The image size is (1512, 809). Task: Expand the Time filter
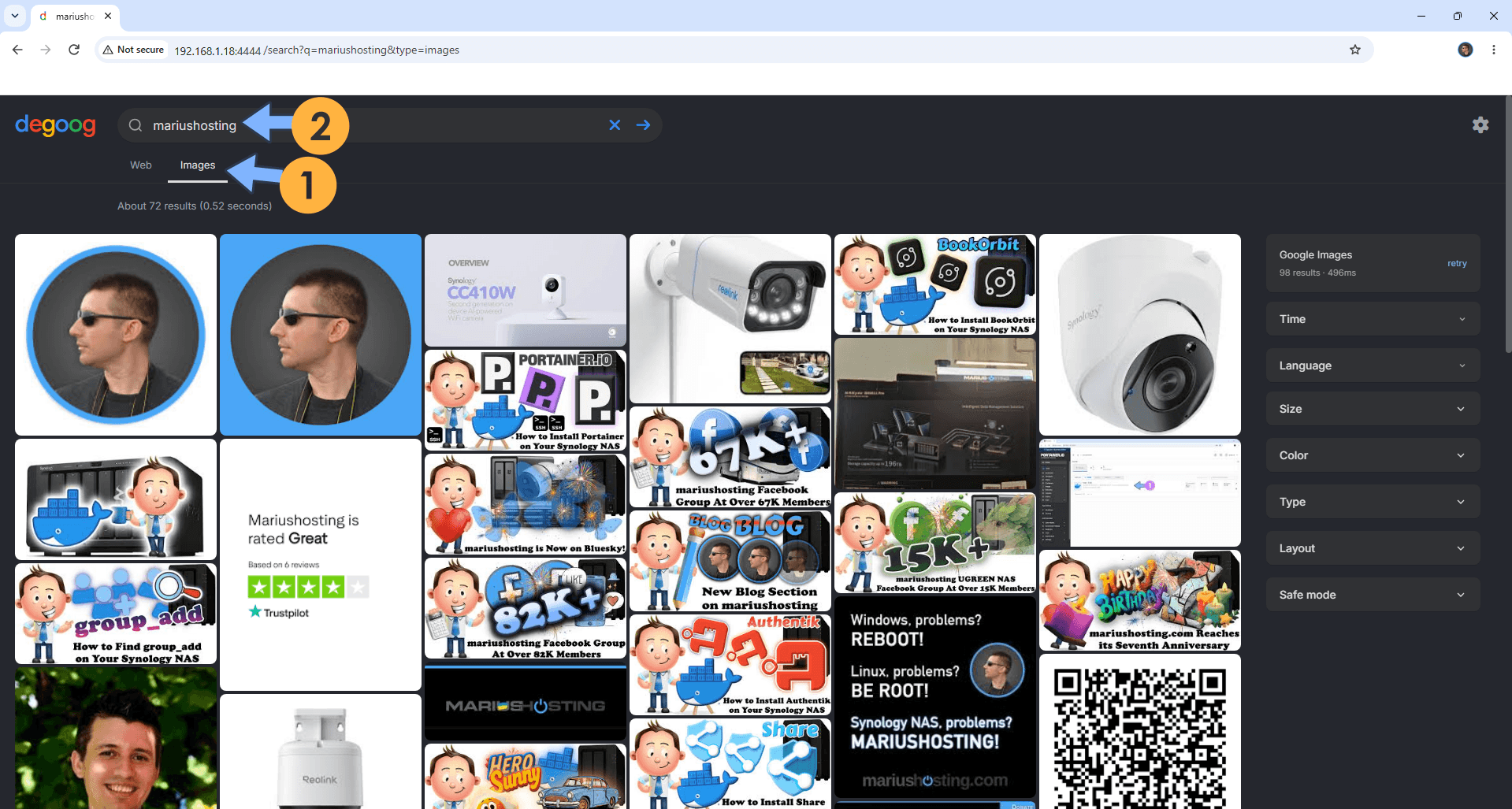pos(1373,319)
